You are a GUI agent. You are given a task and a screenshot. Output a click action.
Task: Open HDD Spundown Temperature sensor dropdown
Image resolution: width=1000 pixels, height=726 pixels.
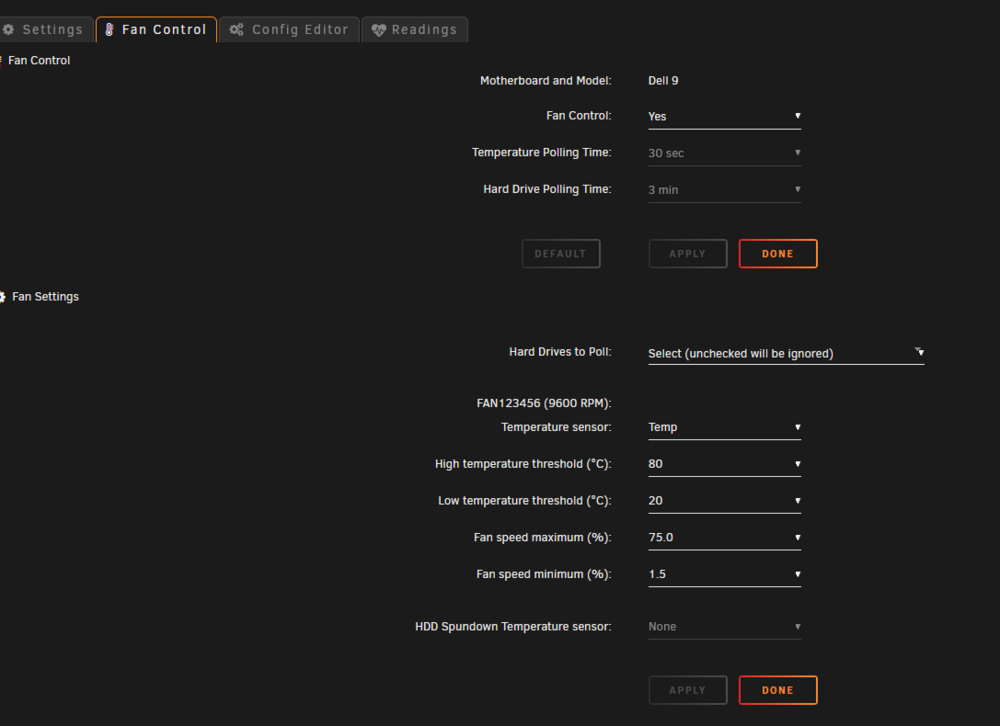(724, 626)
